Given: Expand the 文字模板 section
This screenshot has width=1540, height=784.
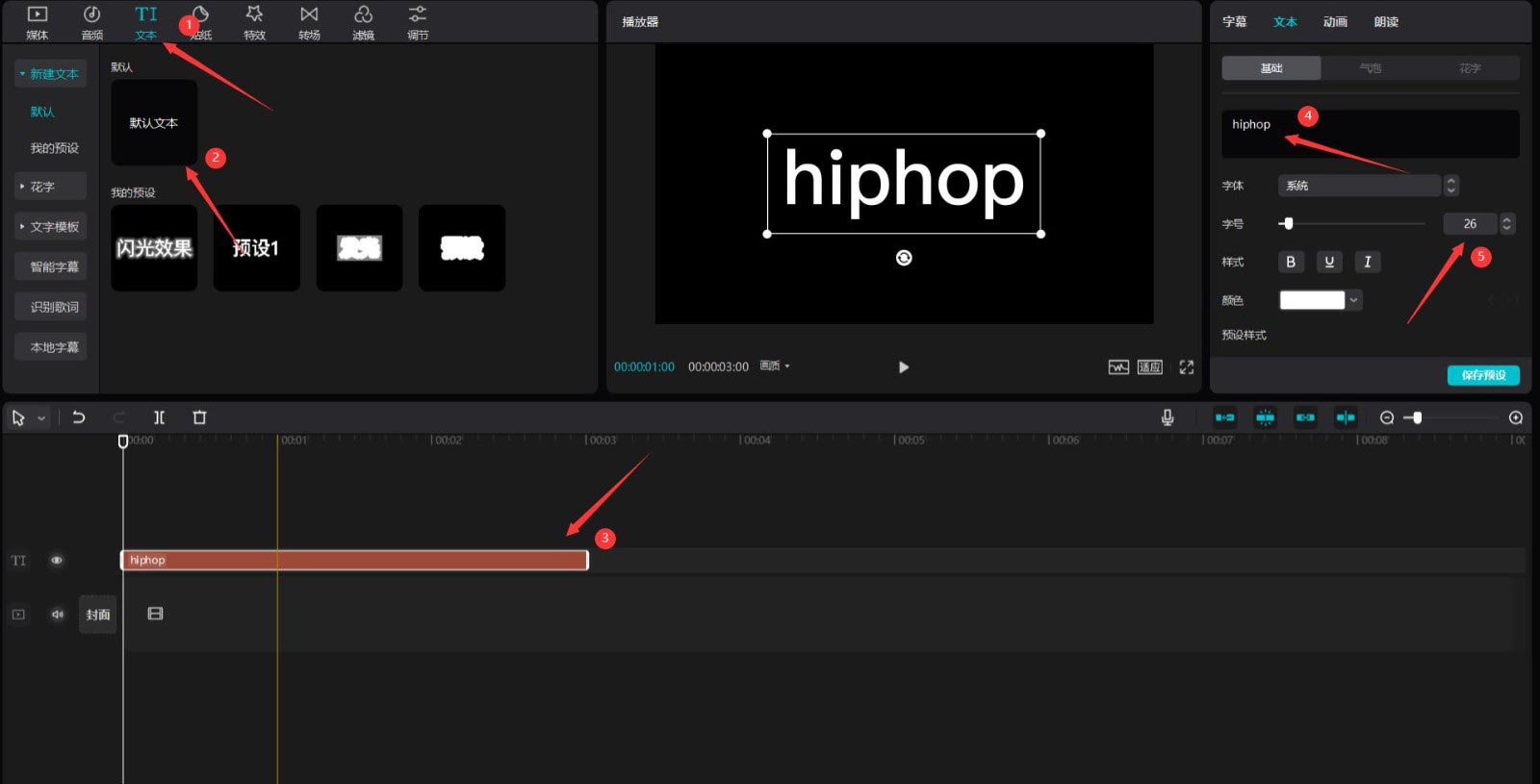Looking at the screenshot, I should tap(50, 227).
